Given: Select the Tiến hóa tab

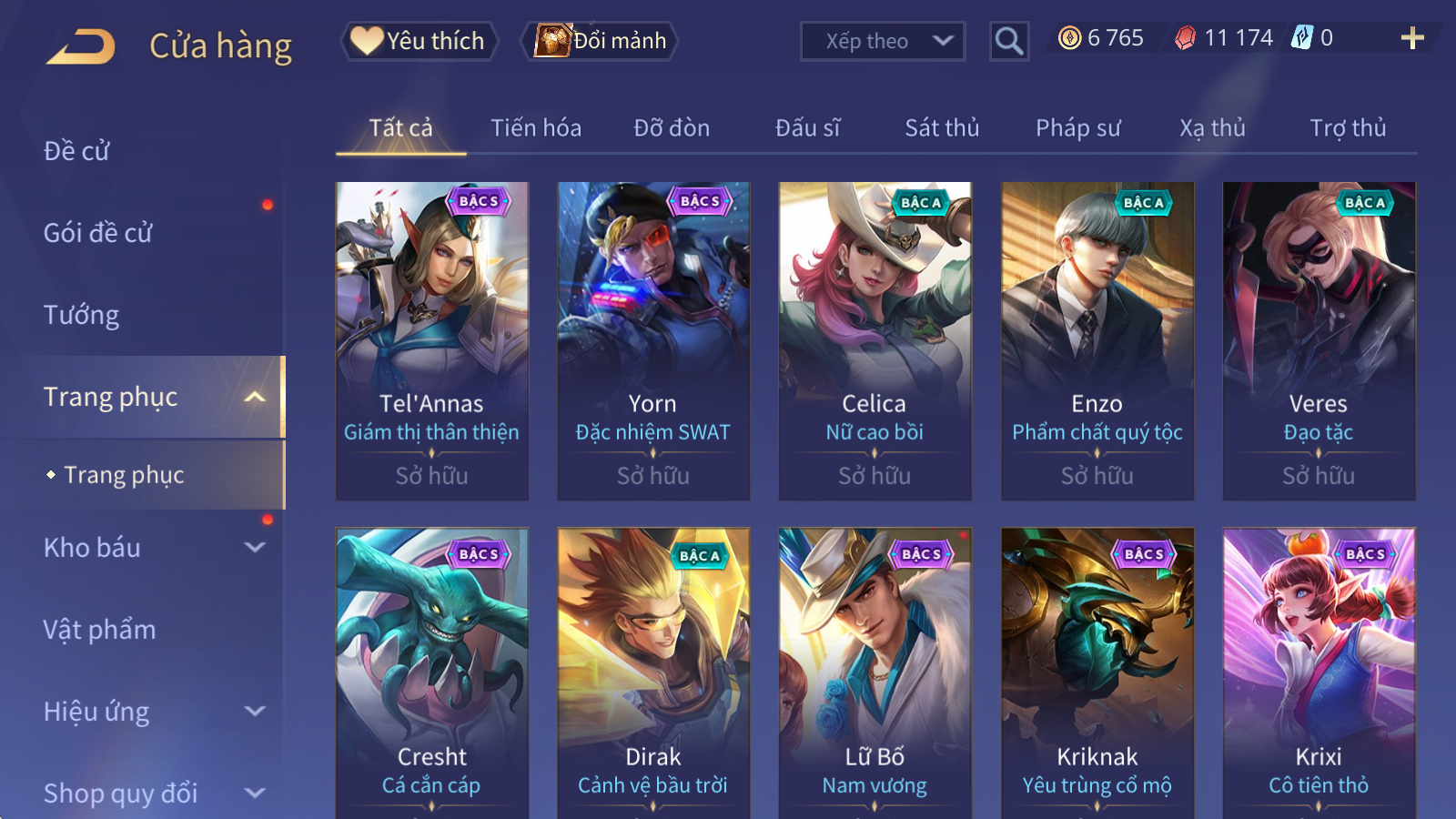Looking at the screenshot, I should [x=536, y=128].
